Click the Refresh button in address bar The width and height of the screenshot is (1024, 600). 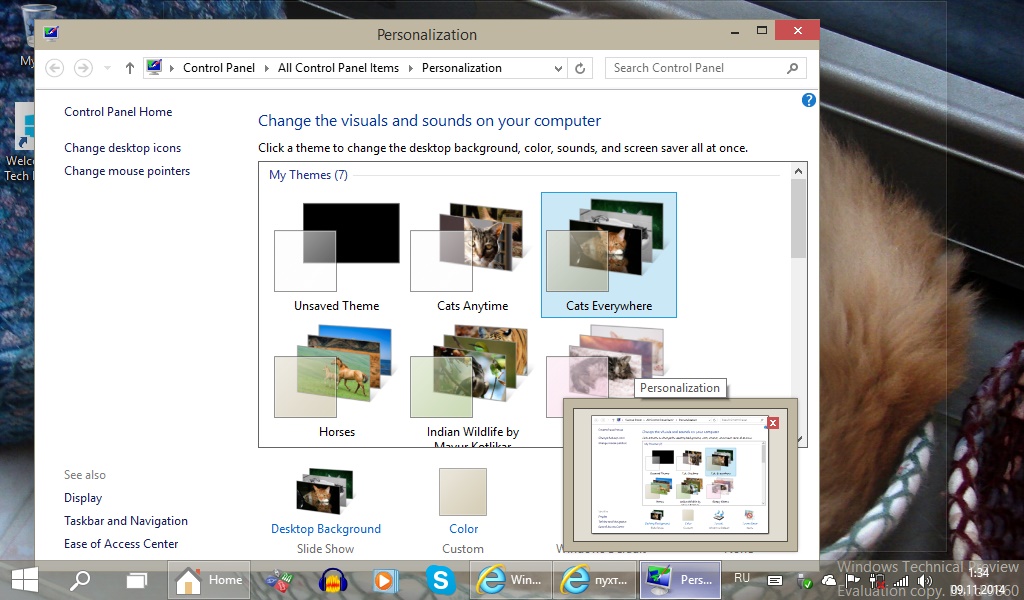click(x=581, y=68)
